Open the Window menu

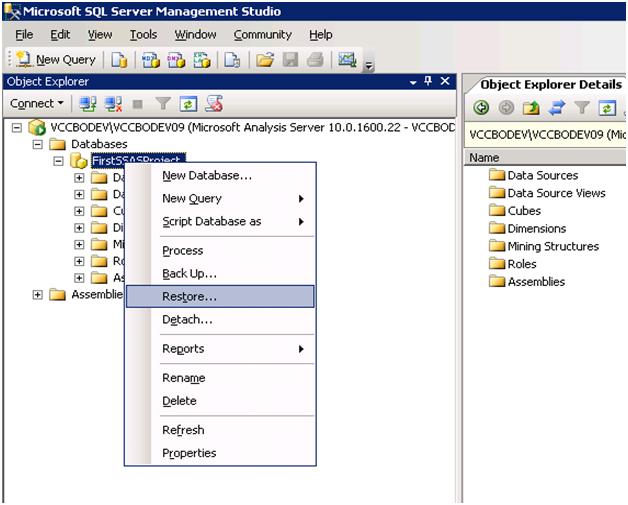195,35
